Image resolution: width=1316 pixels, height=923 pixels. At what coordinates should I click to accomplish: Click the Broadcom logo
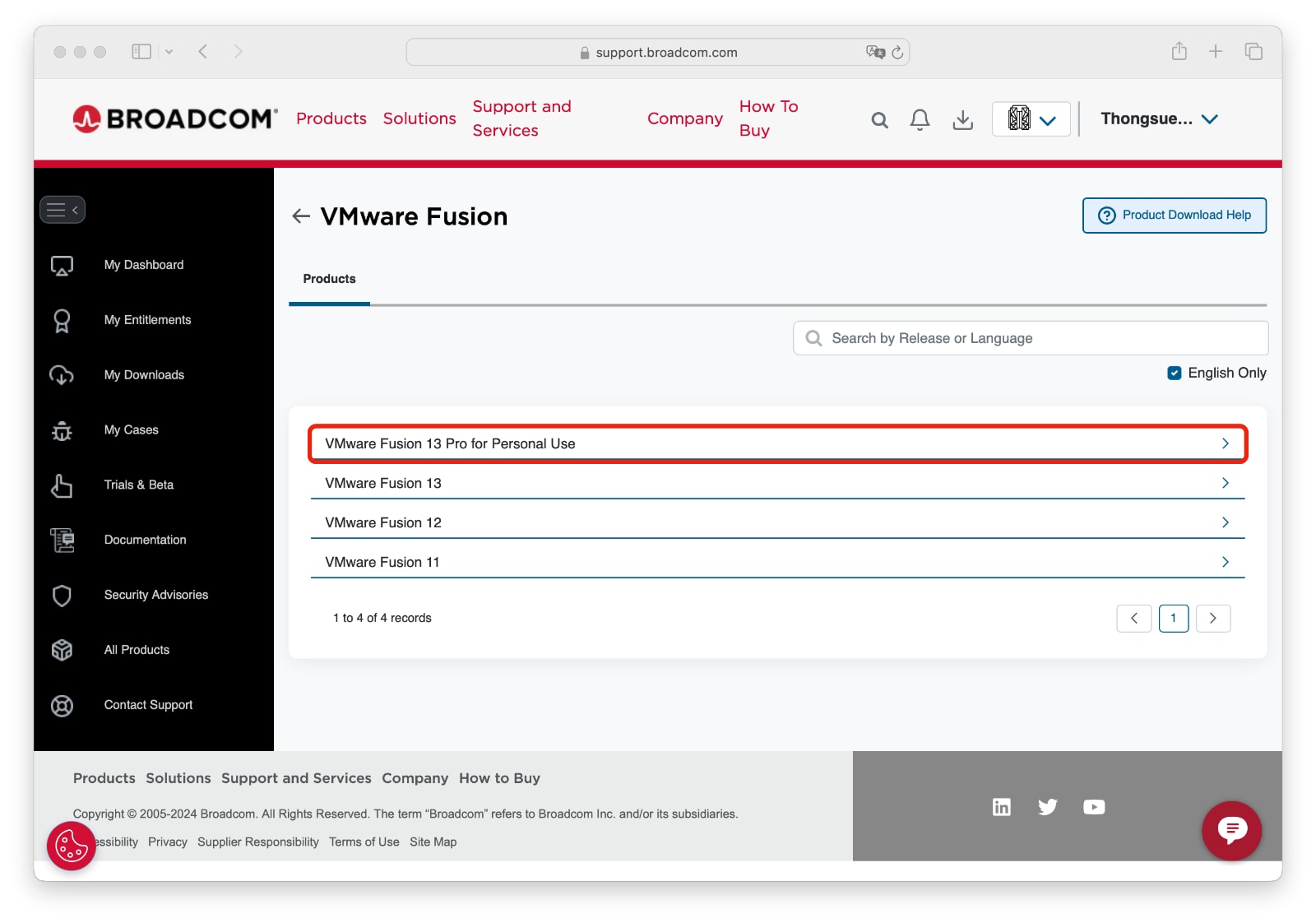(x=175, y=118)
